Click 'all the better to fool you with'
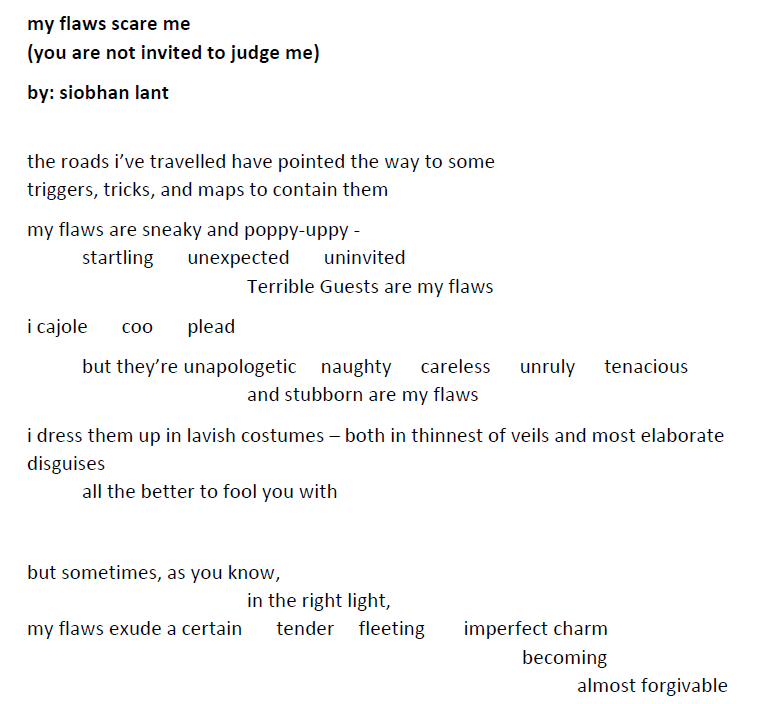Viewport: 775px width, 704px height. pyautogui.click(x=210, y=492)
